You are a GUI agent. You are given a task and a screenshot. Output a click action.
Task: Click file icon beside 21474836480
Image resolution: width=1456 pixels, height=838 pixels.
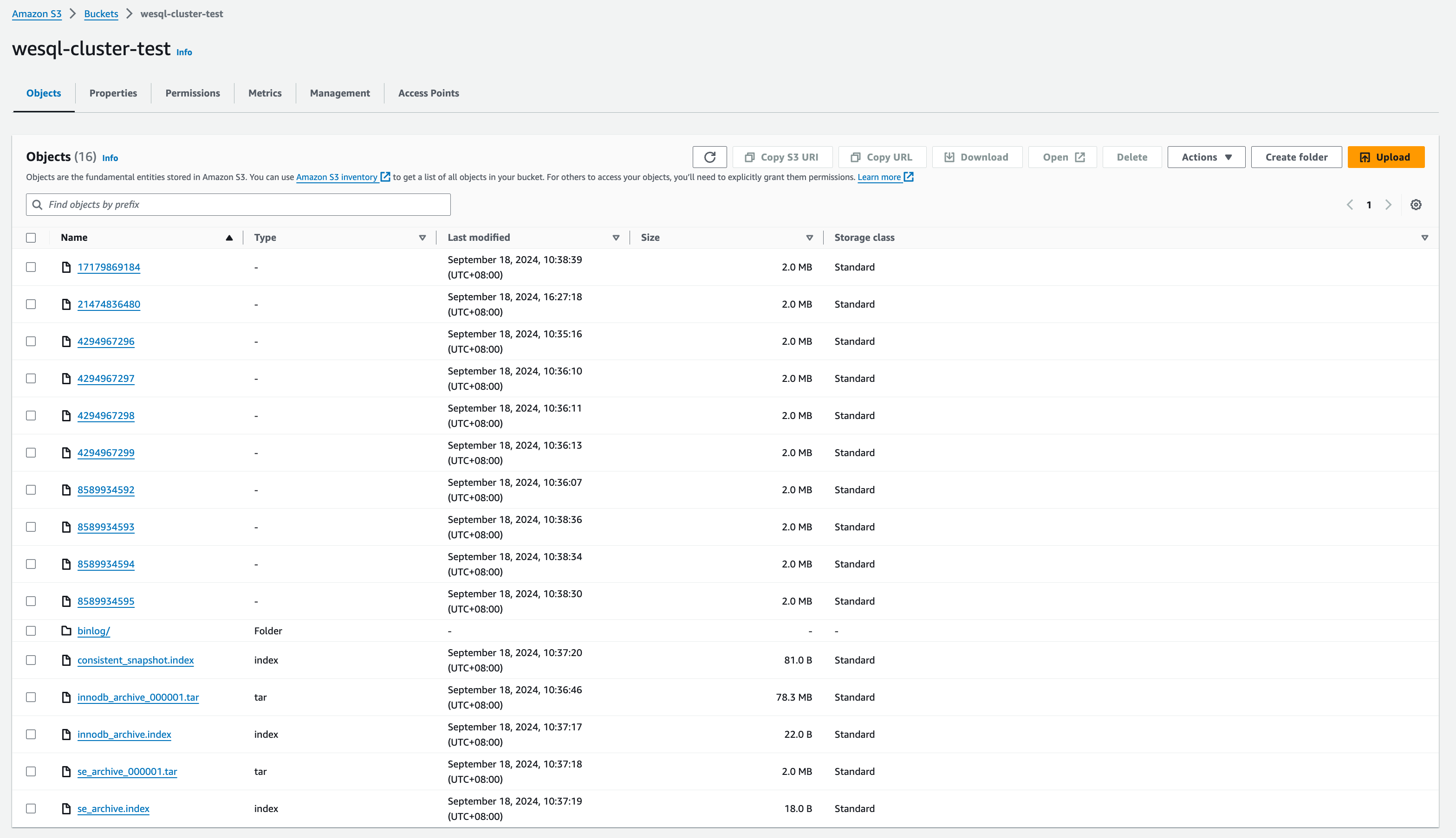point(66,304)
